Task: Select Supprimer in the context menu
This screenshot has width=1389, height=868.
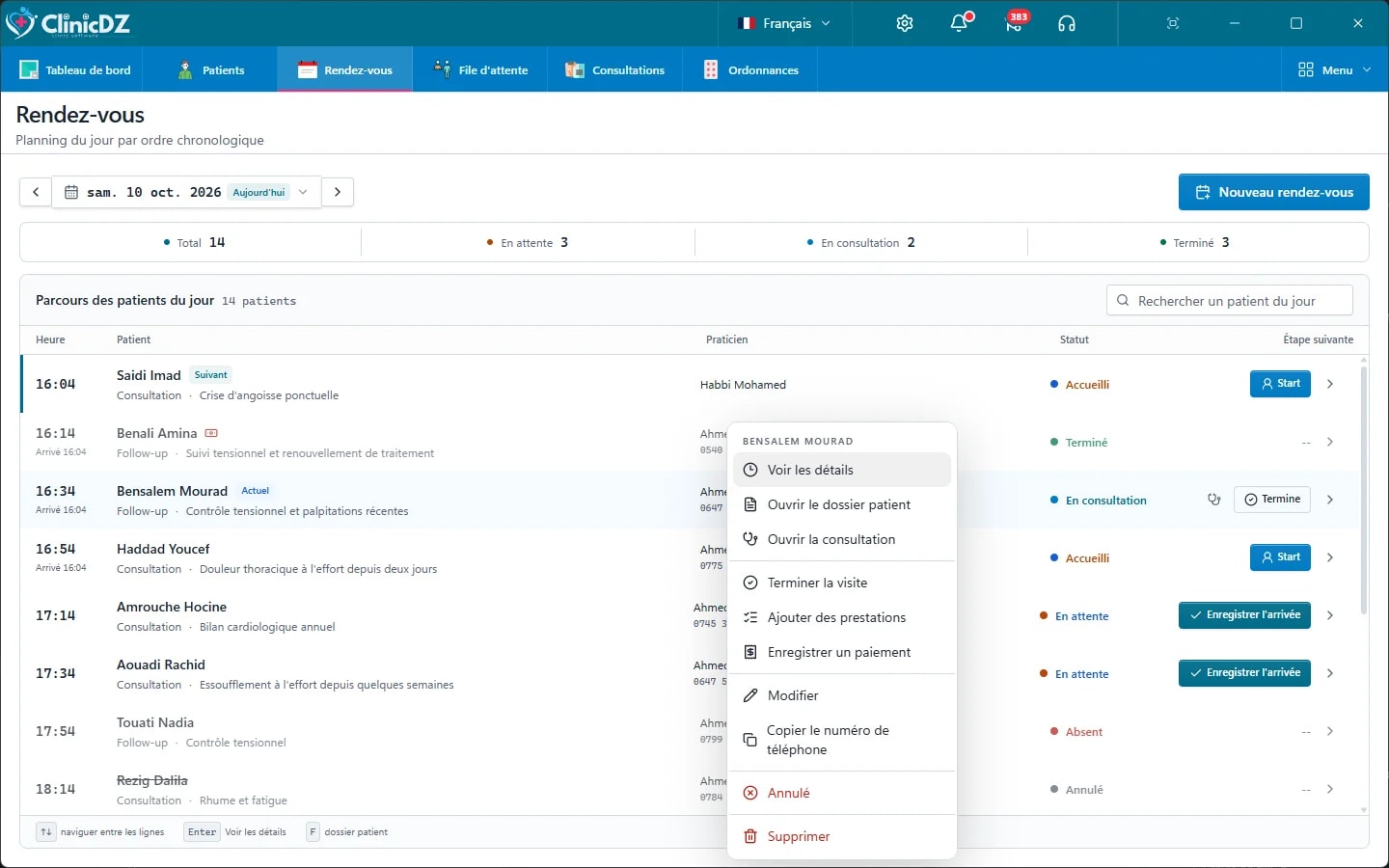Action: point(842,836)
